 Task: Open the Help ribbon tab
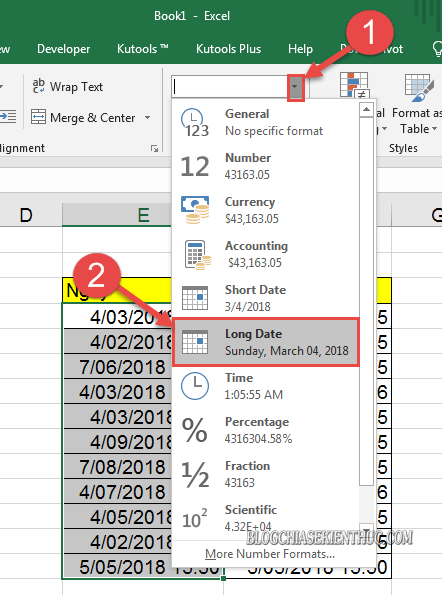point(300,49)
